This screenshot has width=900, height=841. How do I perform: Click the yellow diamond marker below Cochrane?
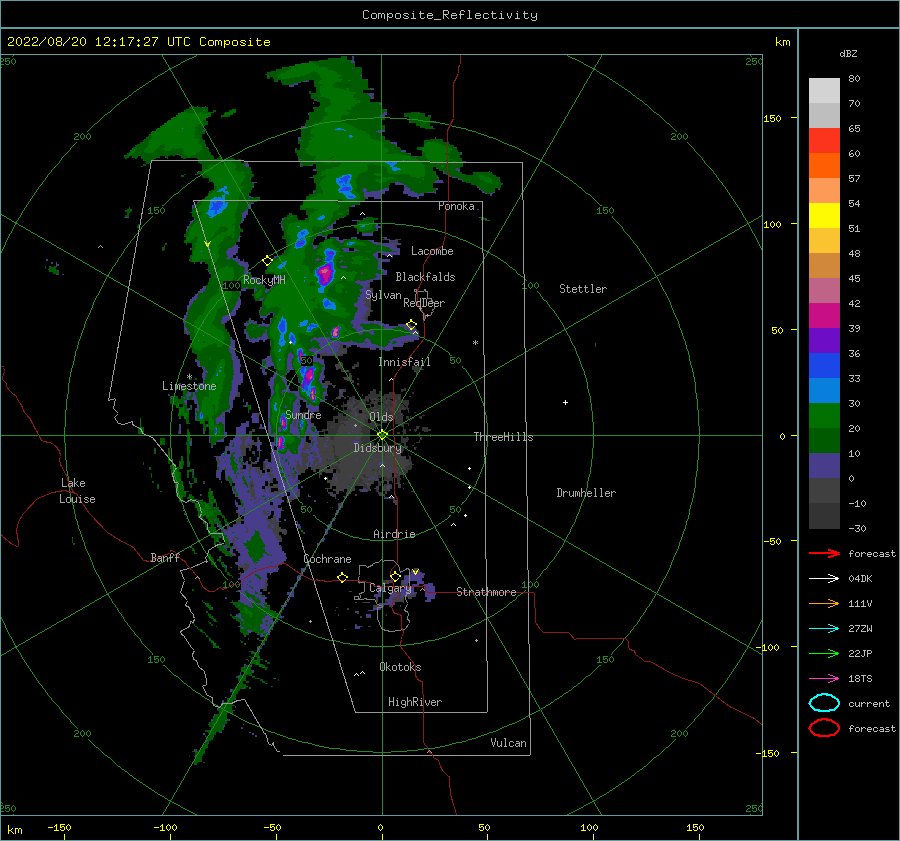pyautogui.click(x=343, y=578)
